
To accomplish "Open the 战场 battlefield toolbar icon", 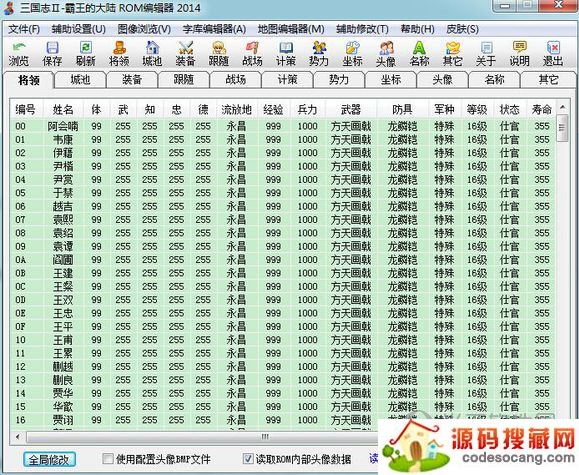I will pos(252,54).
